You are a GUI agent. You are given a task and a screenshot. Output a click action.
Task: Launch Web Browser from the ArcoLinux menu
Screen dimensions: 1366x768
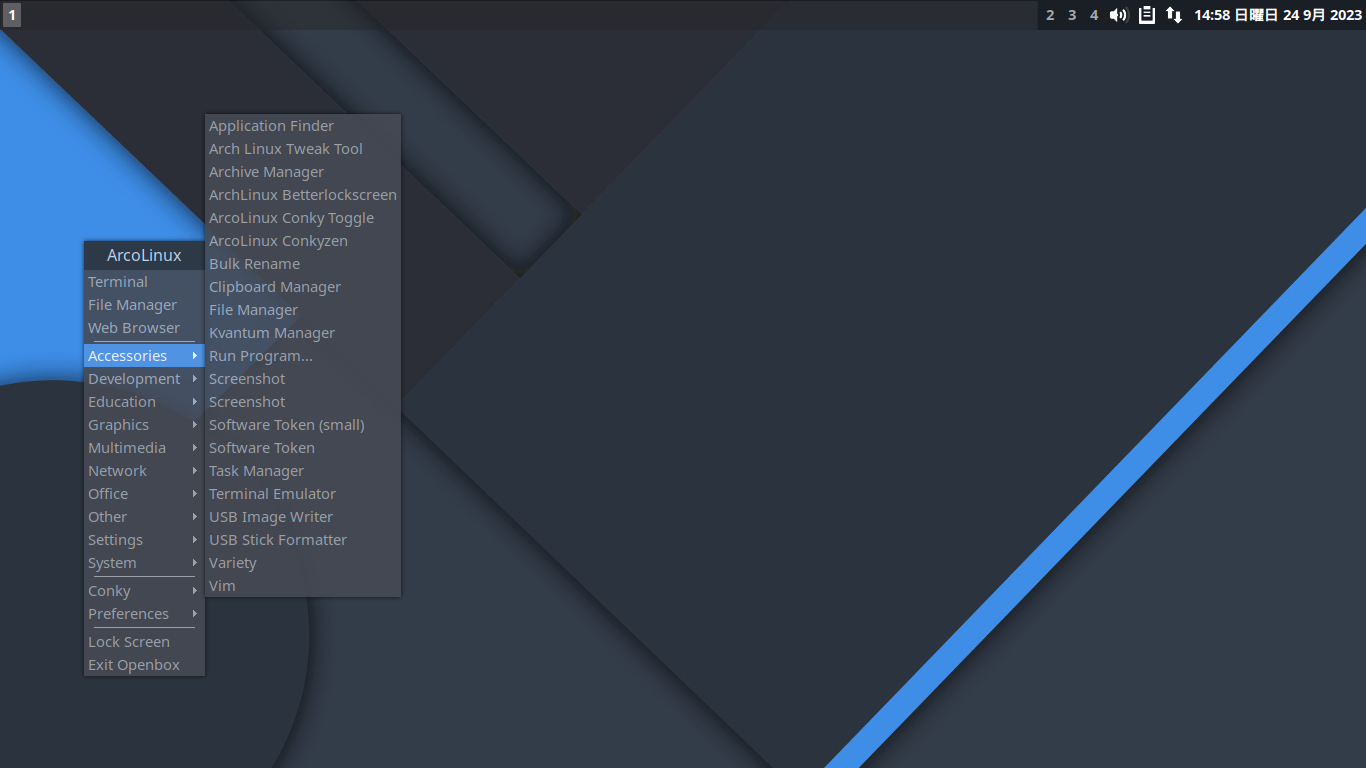(x=144, y=328)
